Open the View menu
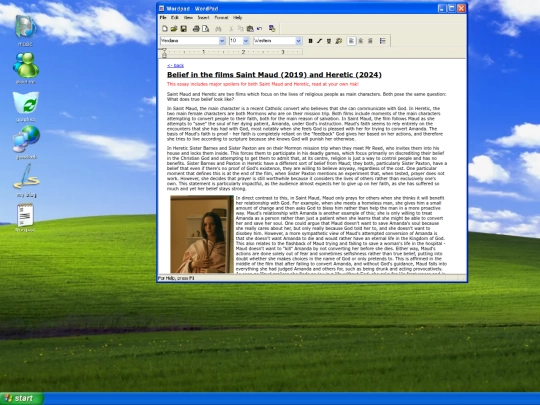The width and height of the screenshot is (540, 405). coord(188,18)
